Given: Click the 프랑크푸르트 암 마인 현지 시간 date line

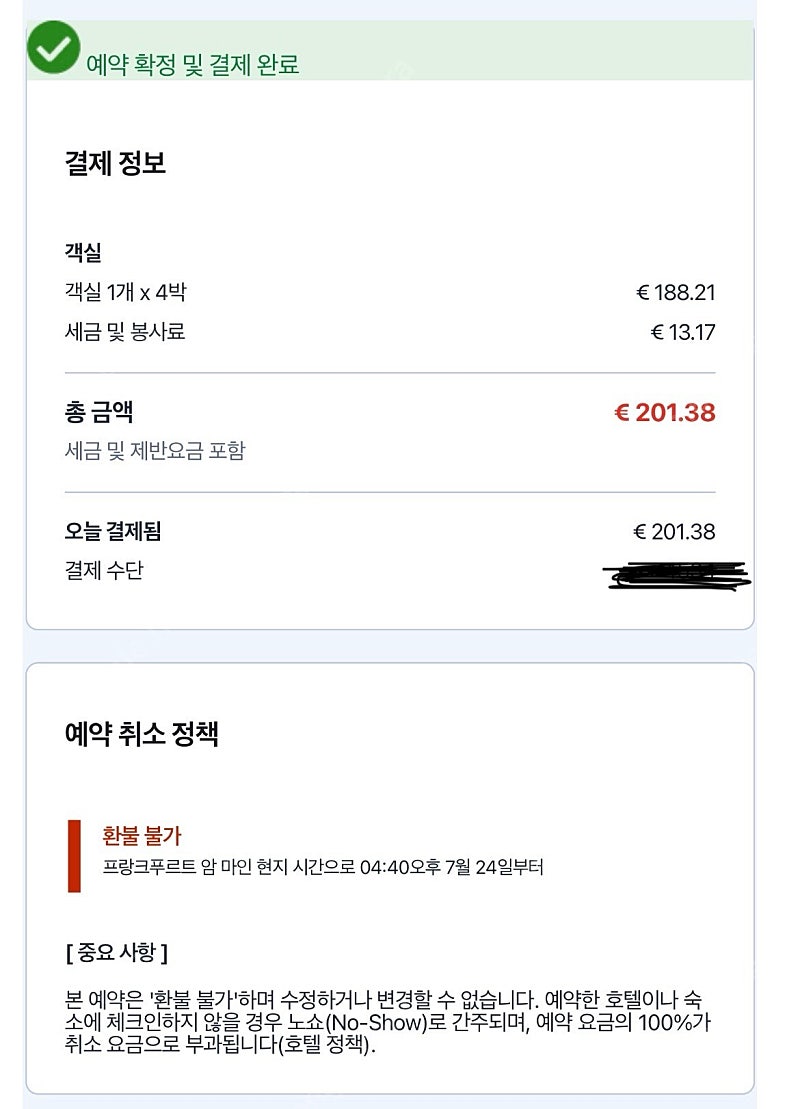Looking at the screenshot, I should 323,867.
